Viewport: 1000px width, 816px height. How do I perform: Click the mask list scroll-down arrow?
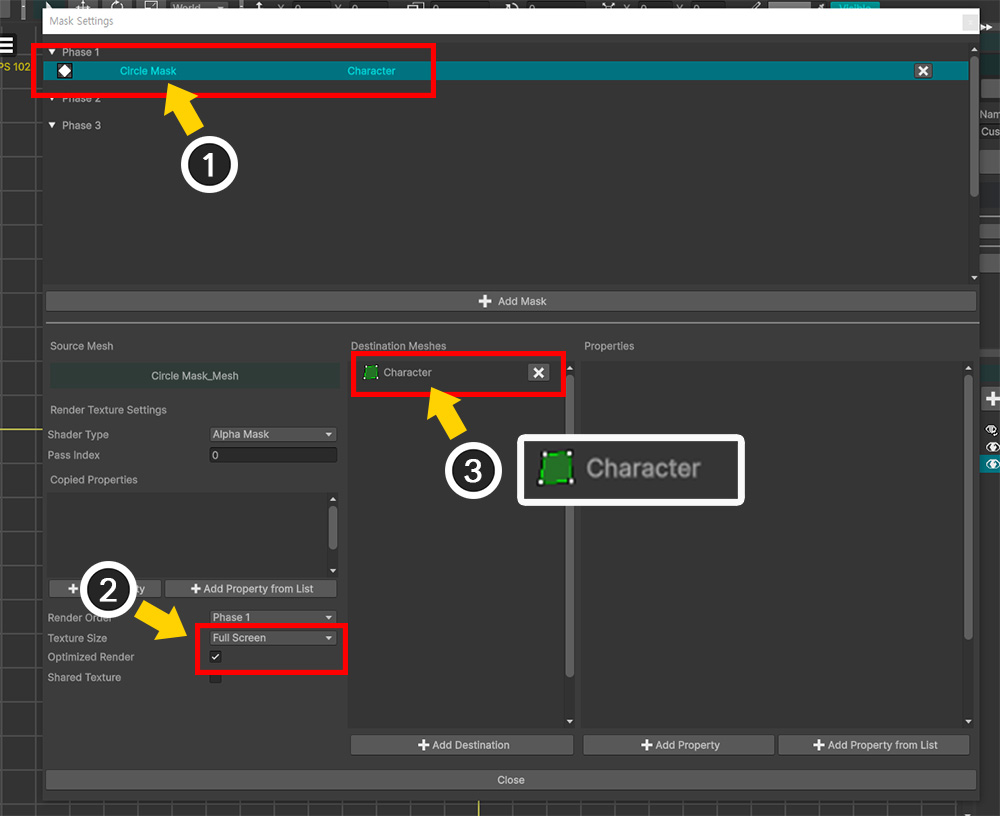[974, 278]
